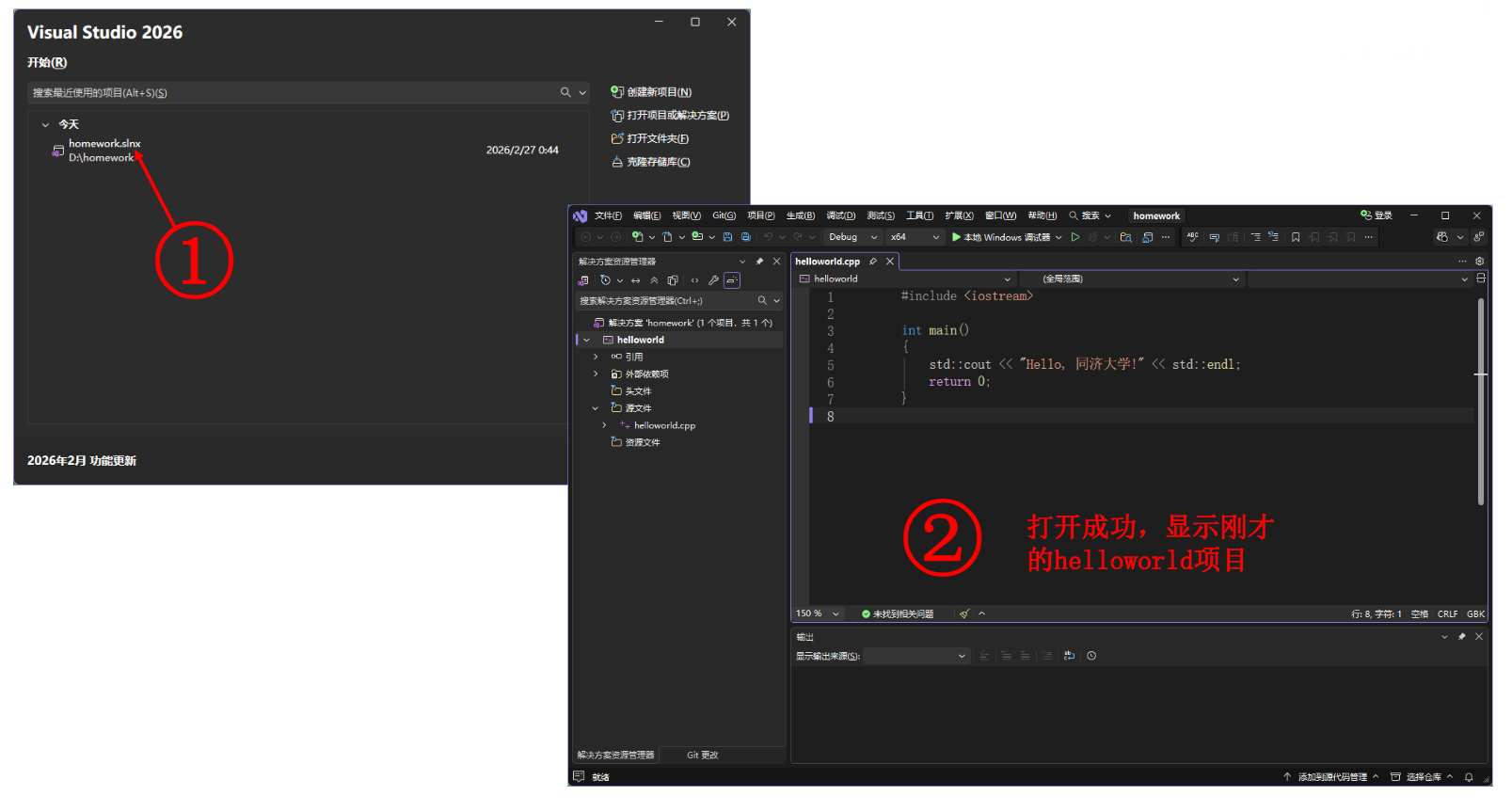Click the green Start Without Debugging arrow
1512x812 pixels.
coord(1075,237)
